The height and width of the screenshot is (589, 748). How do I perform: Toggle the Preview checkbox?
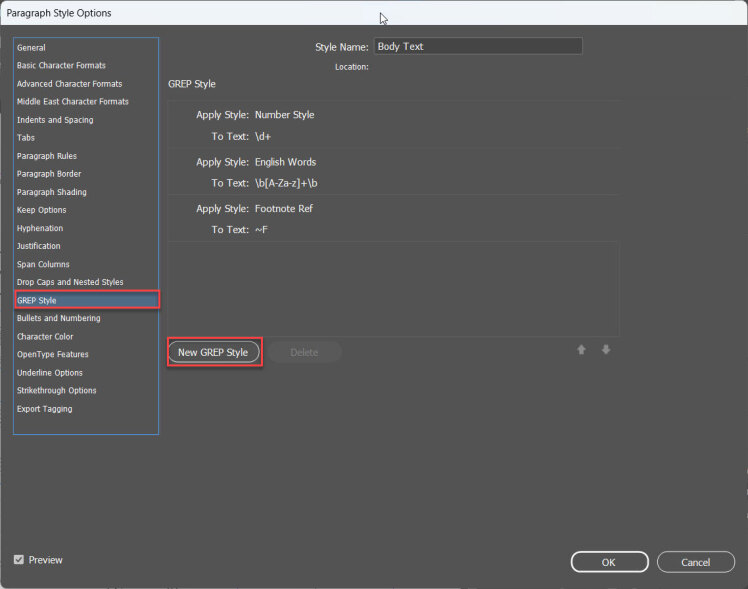point(19,559)
